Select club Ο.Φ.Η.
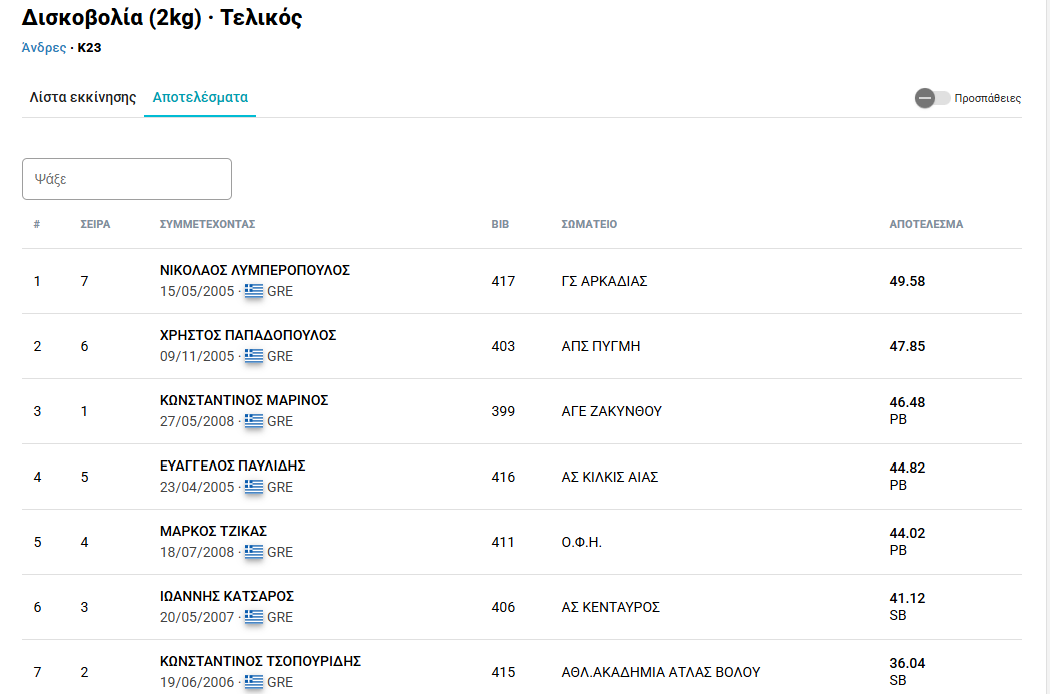 (x=581, y=542)
